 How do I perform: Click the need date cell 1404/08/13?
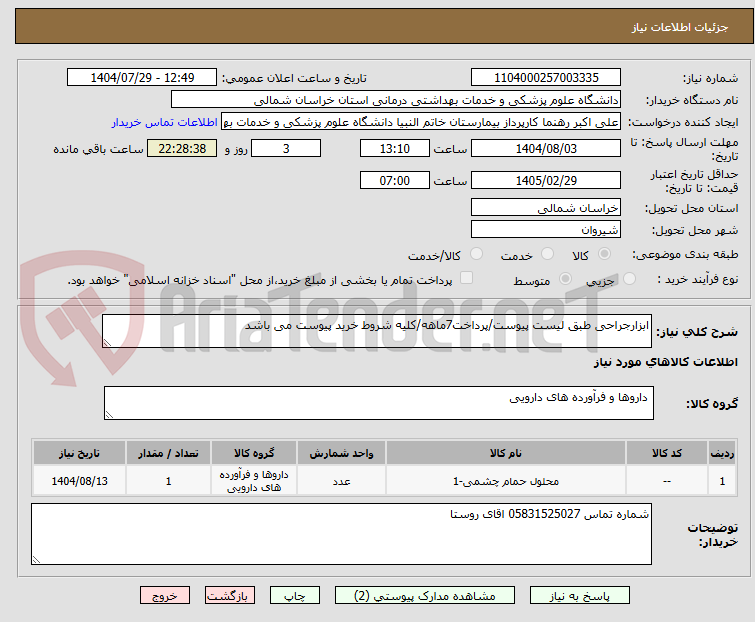tap(79, 481)
